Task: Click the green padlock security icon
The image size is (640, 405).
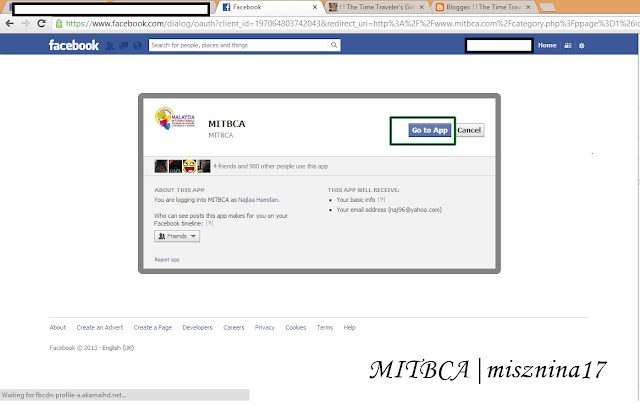Action: click(59, 24)
